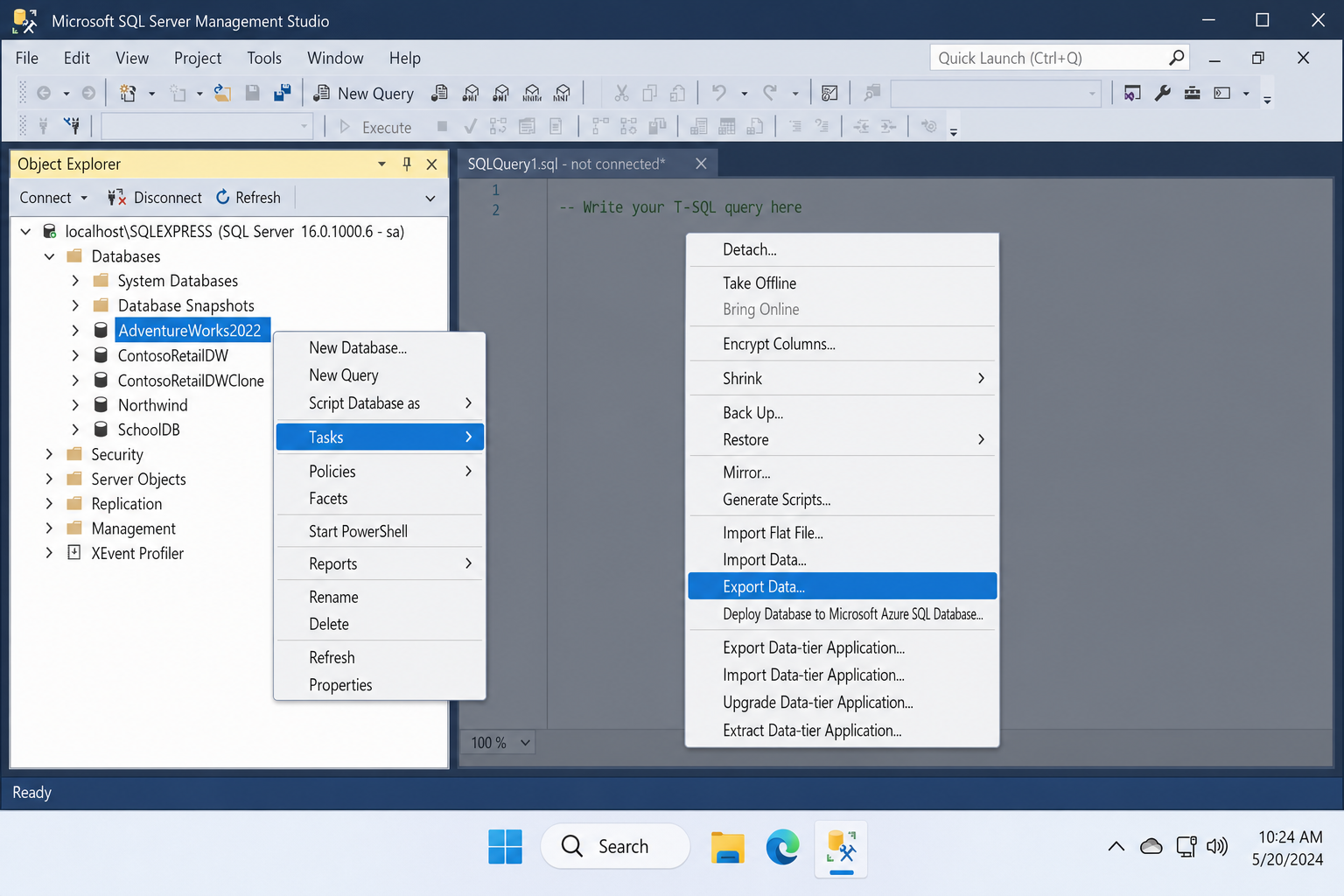This screenshot has width=1344, height=896.
Task: Open the Policies submenu
Action: (x=380, y=472)
